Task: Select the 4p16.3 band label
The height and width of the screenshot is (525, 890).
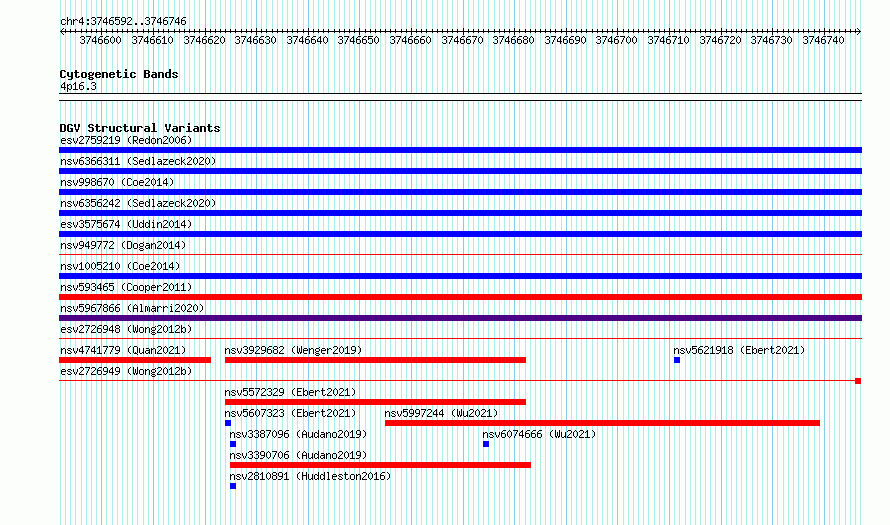Action: coord(78,86)
